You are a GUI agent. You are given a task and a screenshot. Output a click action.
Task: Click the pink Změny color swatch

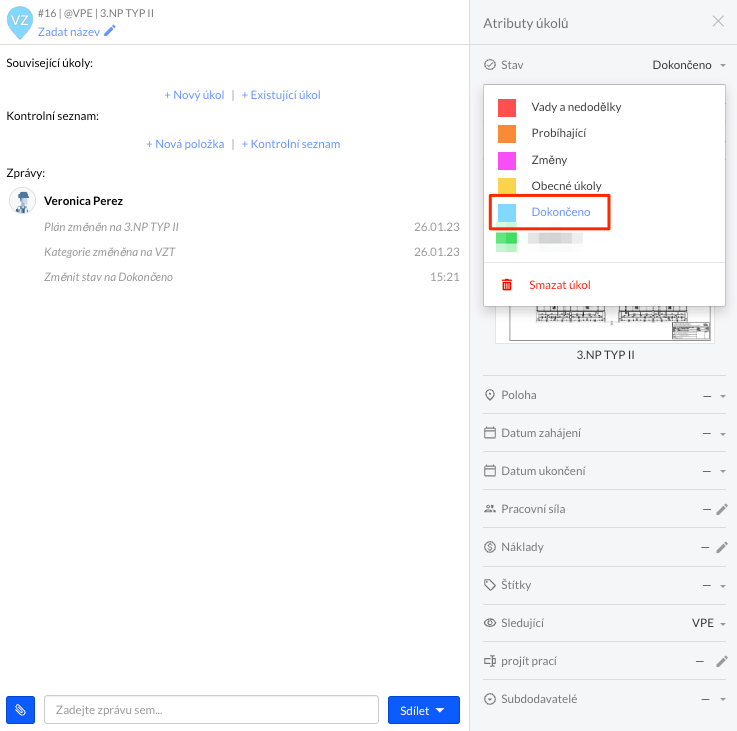click(507, 160)
